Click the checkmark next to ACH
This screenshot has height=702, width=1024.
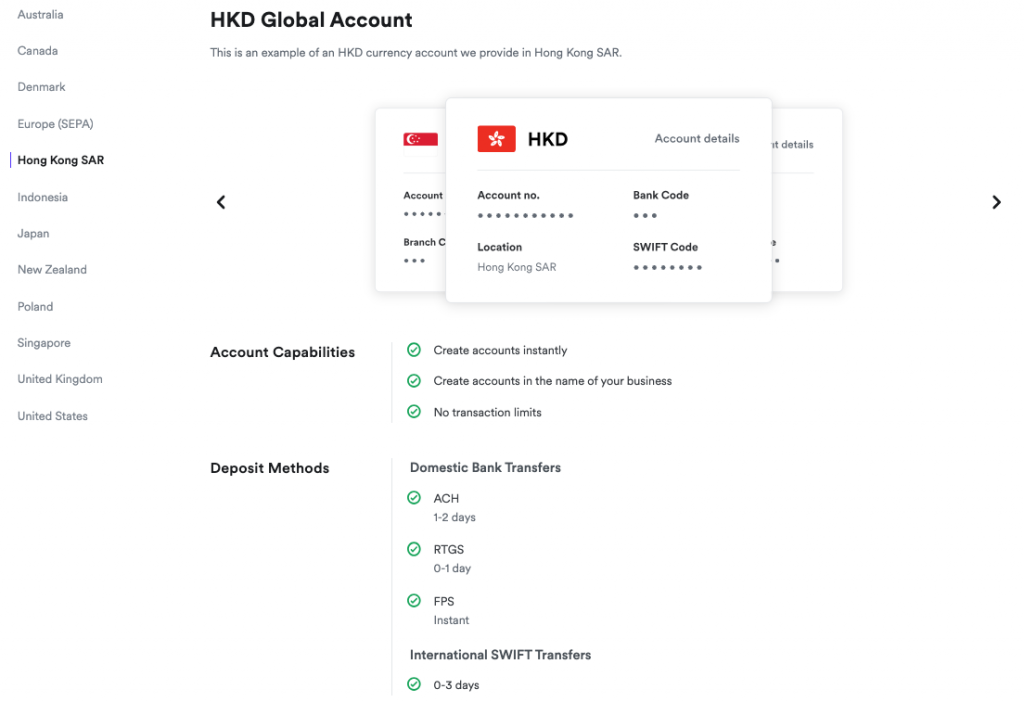tap(414, 498)
